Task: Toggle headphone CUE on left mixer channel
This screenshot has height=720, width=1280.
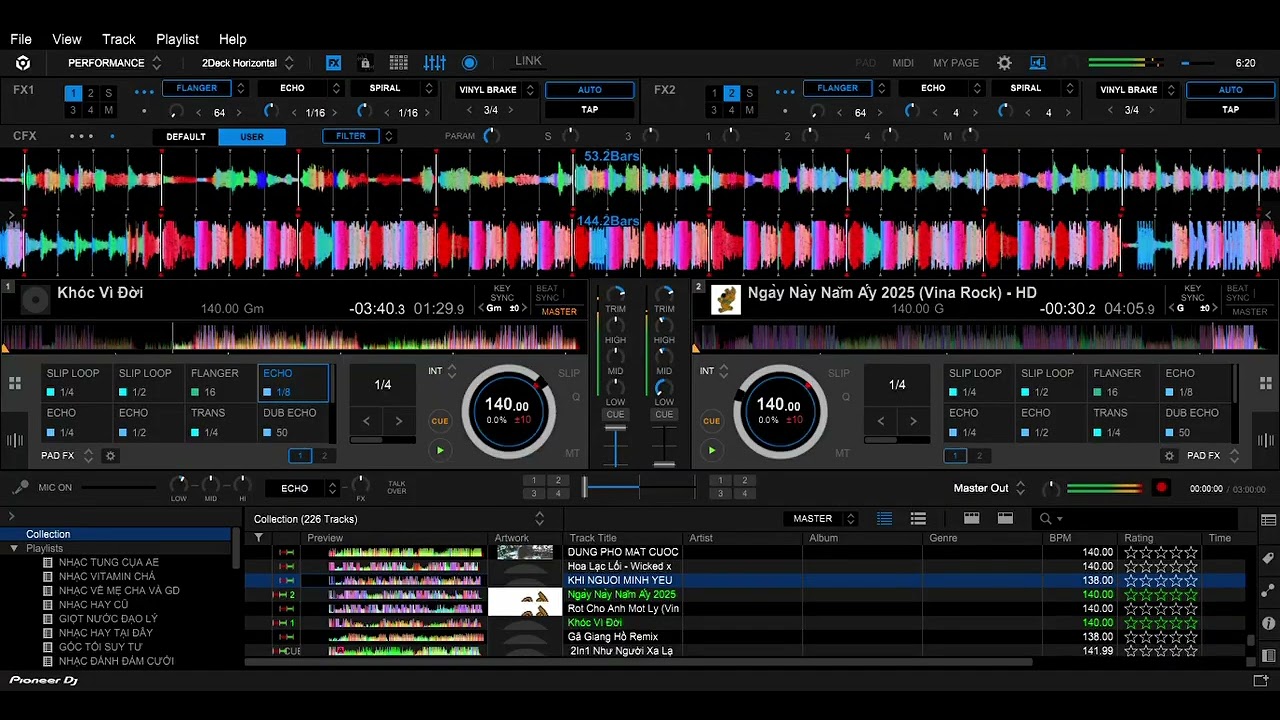Action: coord(615,415)
